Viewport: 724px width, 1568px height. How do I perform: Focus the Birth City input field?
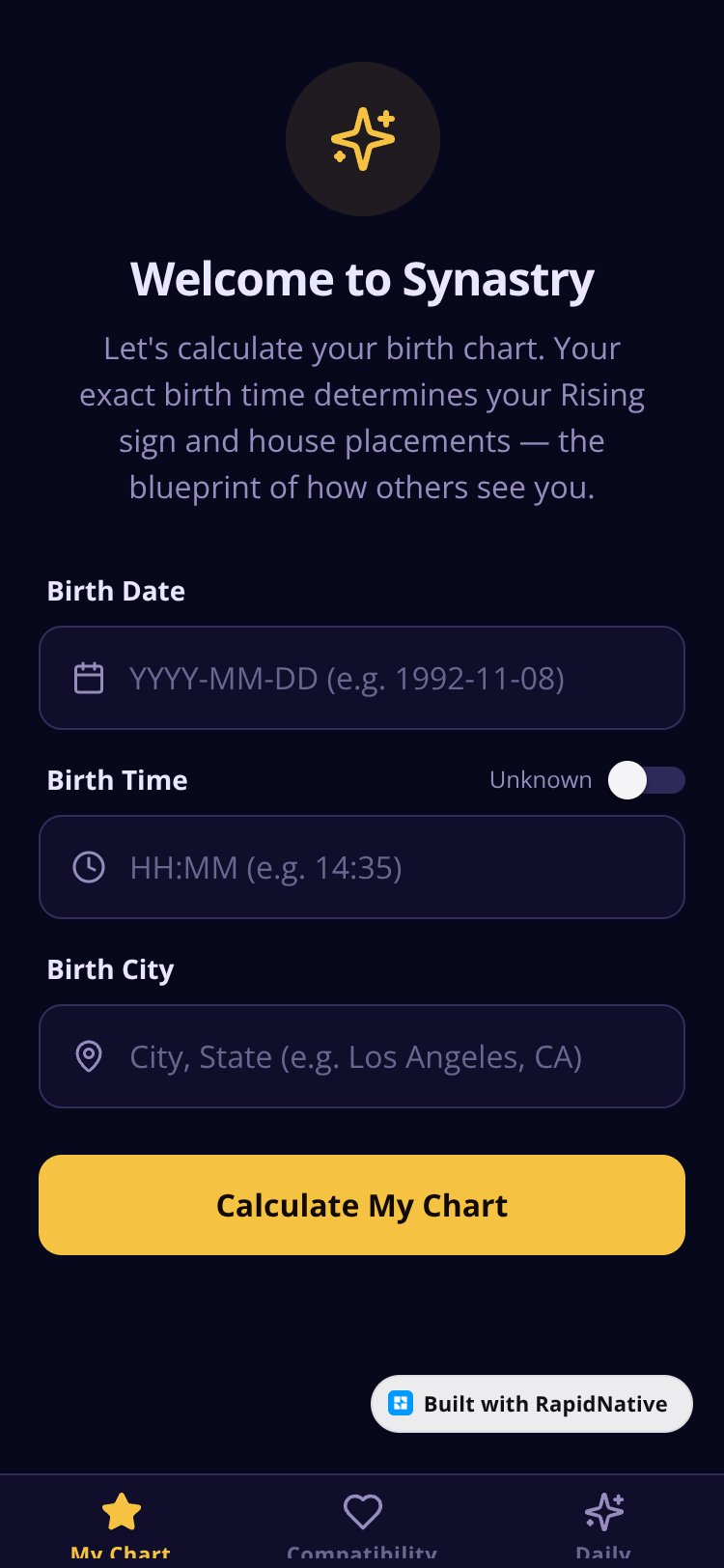point(362,1056)
